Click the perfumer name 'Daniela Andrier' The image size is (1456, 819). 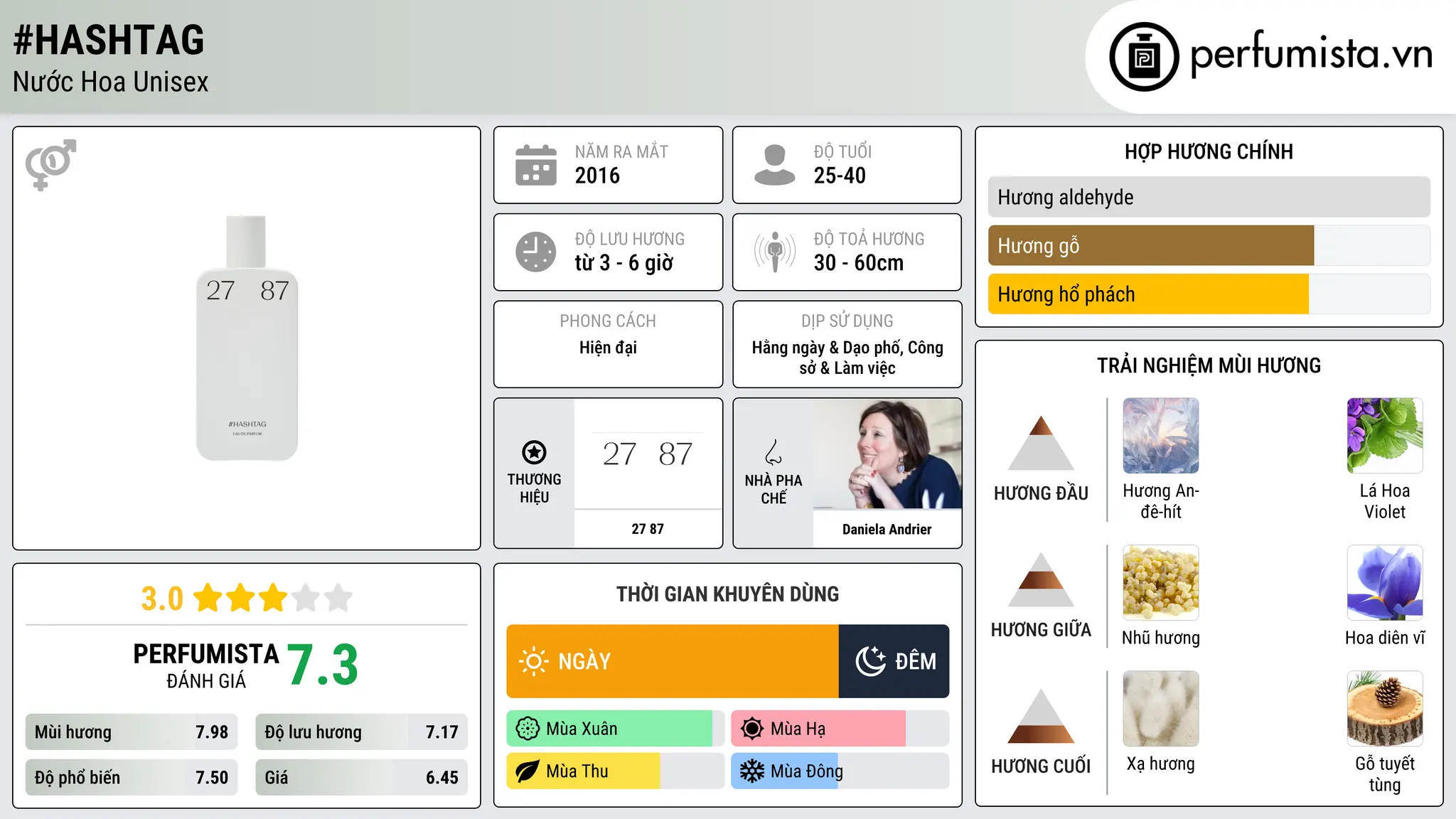887,529
